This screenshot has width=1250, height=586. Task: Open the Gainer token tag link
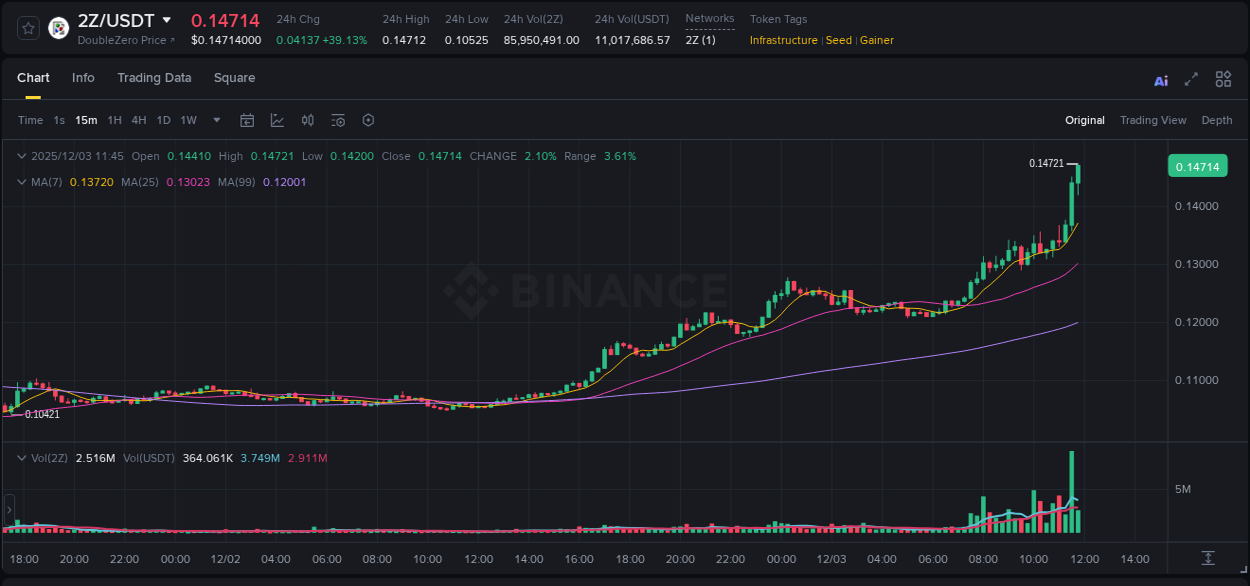[877, 41]
